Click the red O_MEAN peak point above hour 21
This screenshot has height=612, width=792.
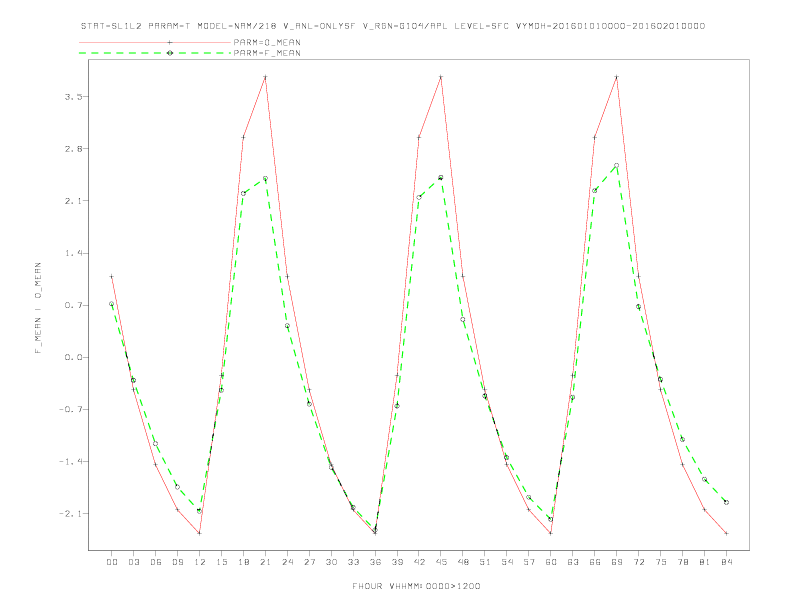click(265, 77)
